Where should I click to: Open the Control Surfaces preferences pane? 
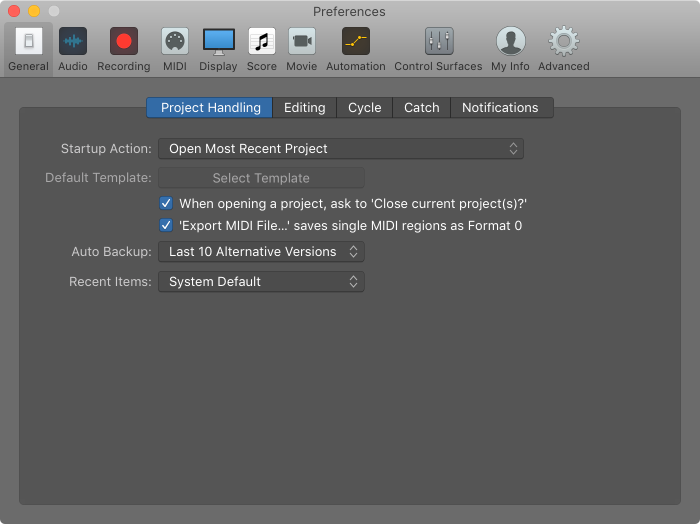438,49
